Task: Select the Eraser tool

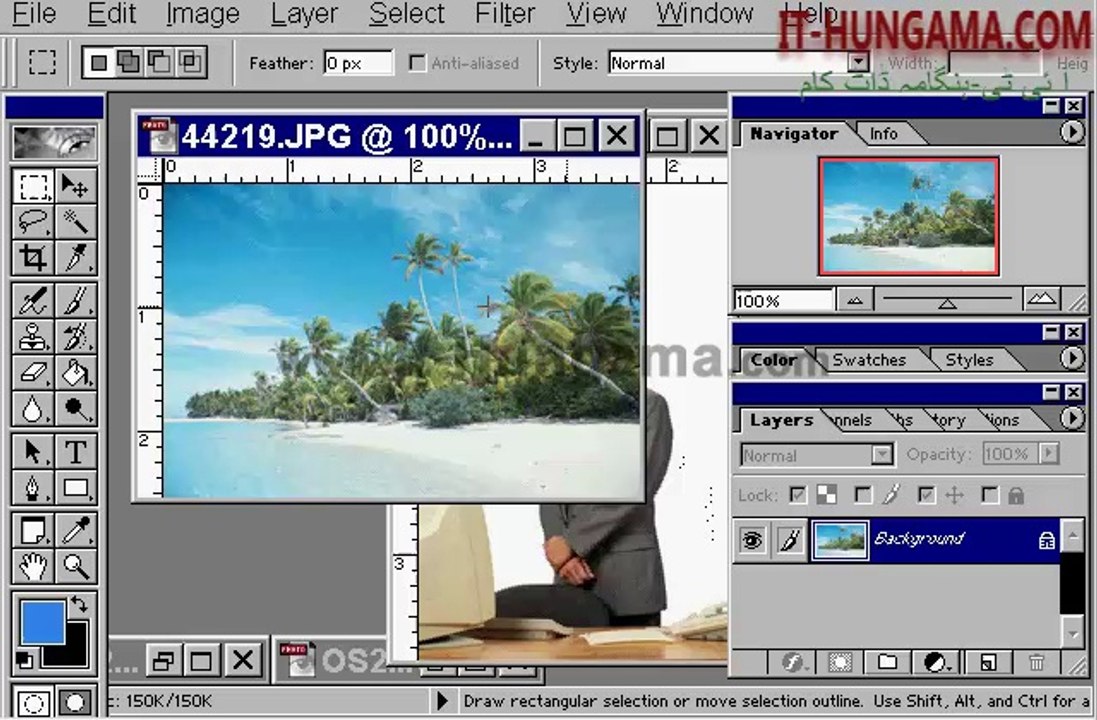Action: [x=33, y=373]
